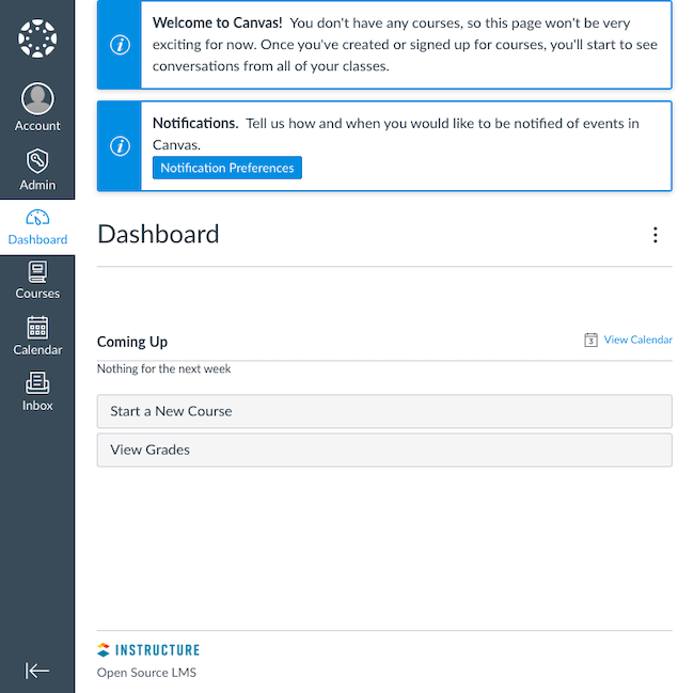The height and width of the screenshot is (693, 694).
Task: Click the Canvas logo icon
Action: click(37, 39)
